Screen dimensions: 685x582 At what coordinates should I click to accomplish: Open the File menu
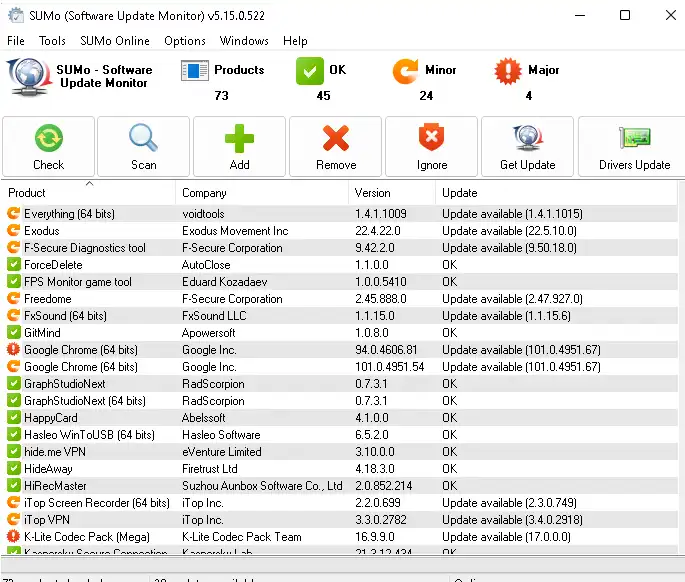point(16,41)
